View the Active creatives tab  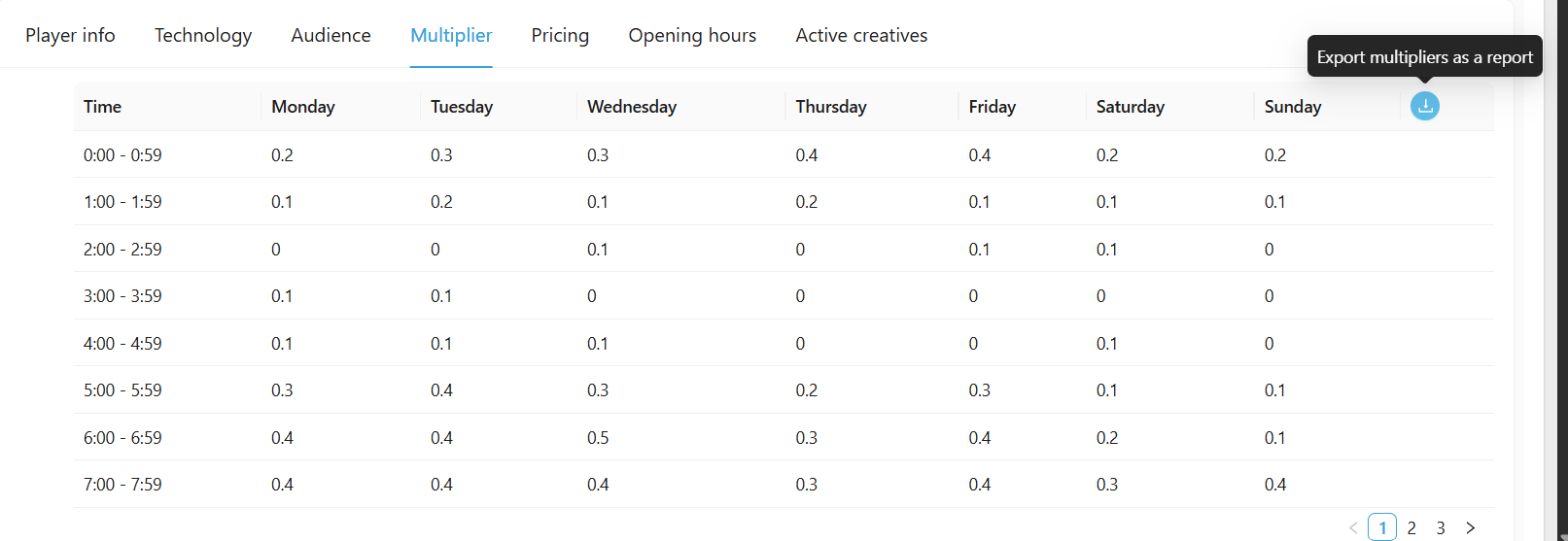(x=861, y=35)
